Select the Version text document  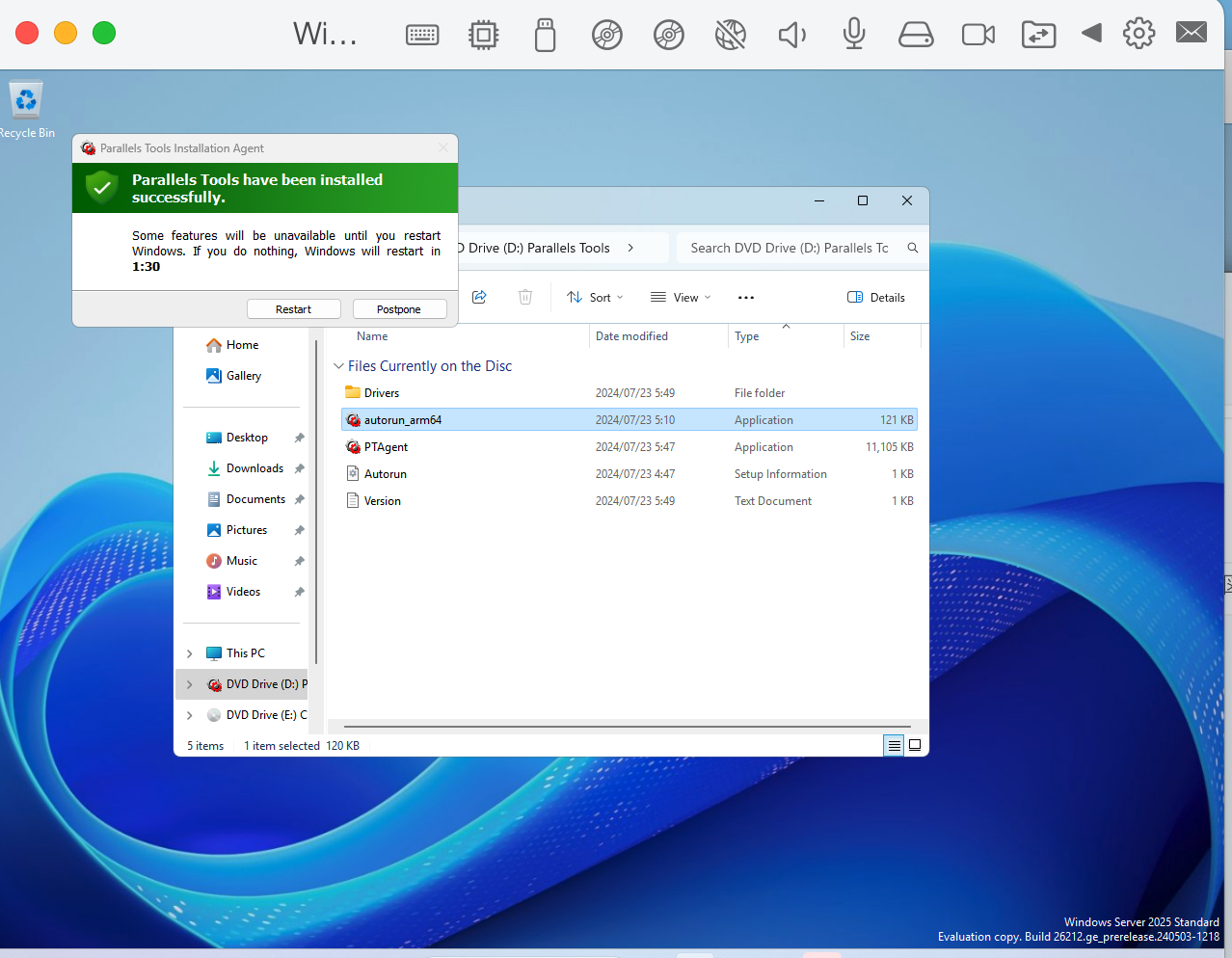pos(629,501)
